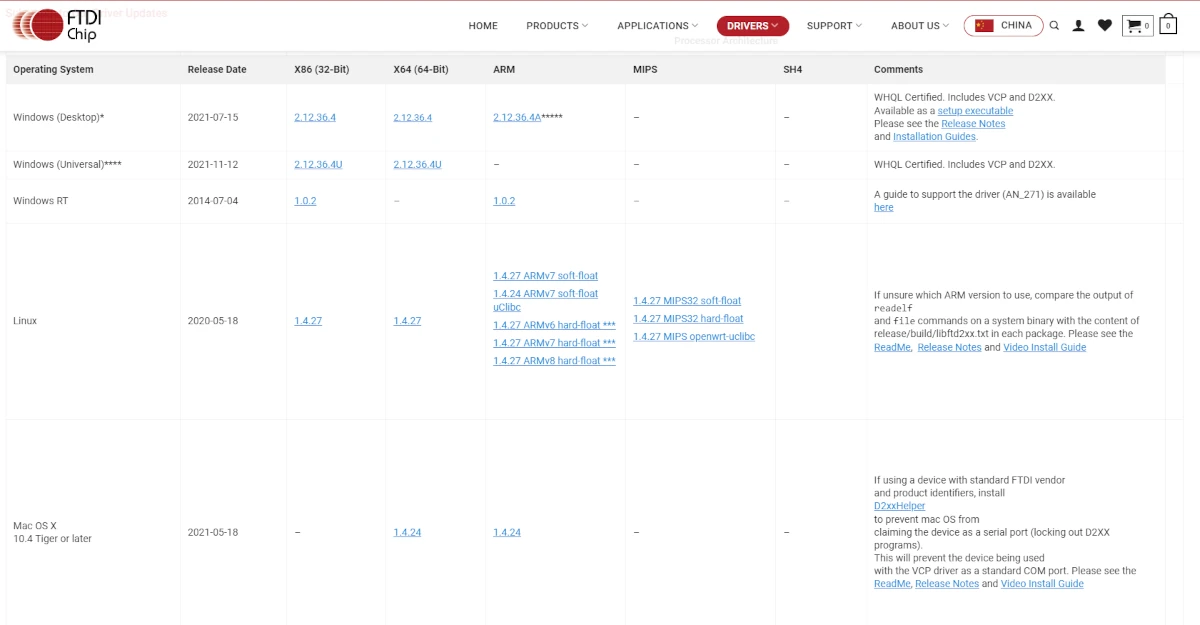This screenshot has width=1200, height=625.
Task: Open the Mac OS X ReadMe link
Action: (892, 584)
